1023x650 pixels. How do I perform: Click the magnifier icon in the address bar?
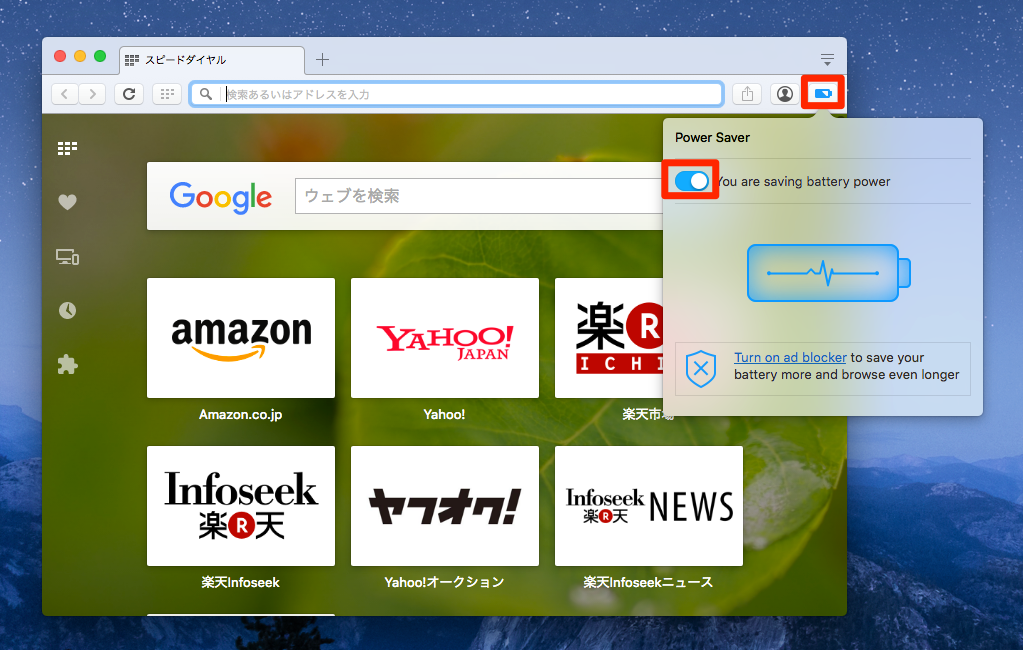coord(206,94)
